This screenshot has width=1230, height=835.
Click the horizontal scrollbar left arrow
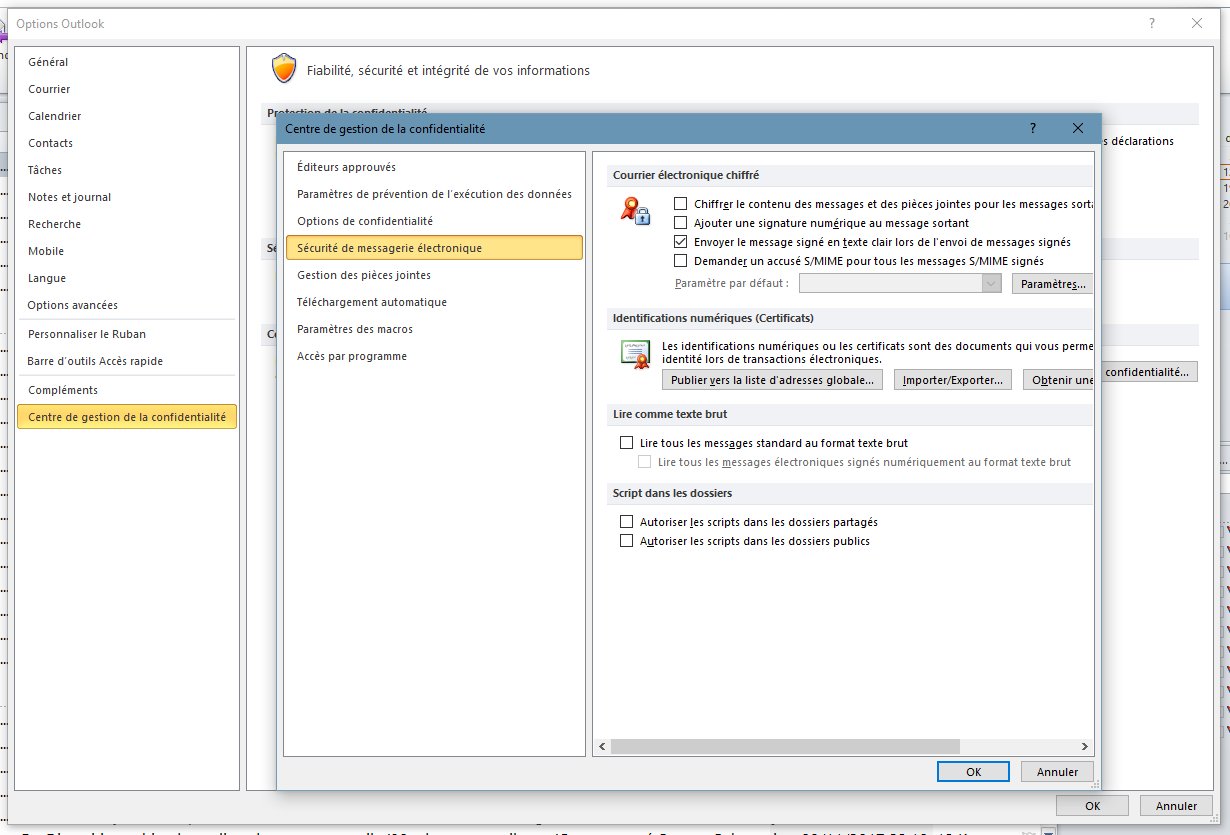pos(602,746)
